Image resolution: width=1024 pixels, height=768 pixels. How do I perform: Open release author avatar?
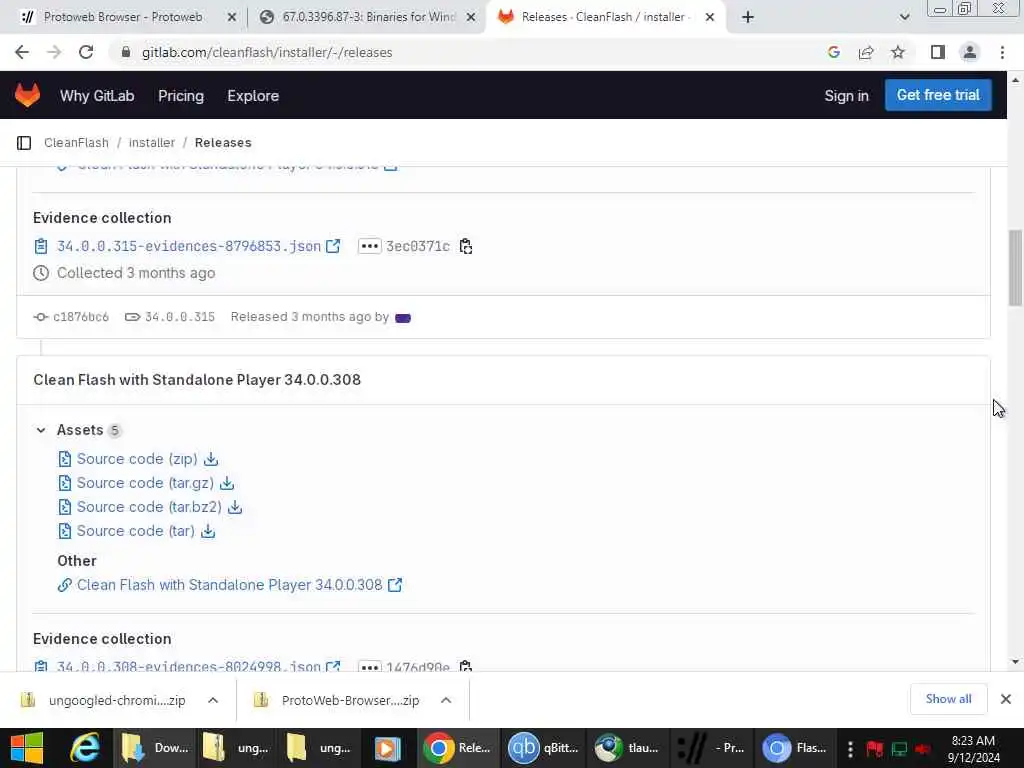pyautogui.click(x=403, y=317)
